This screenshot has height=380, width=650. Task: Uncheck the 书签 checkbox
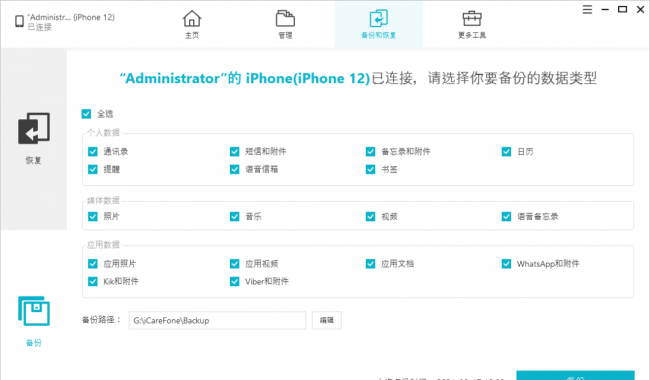(x=371, y=169)
